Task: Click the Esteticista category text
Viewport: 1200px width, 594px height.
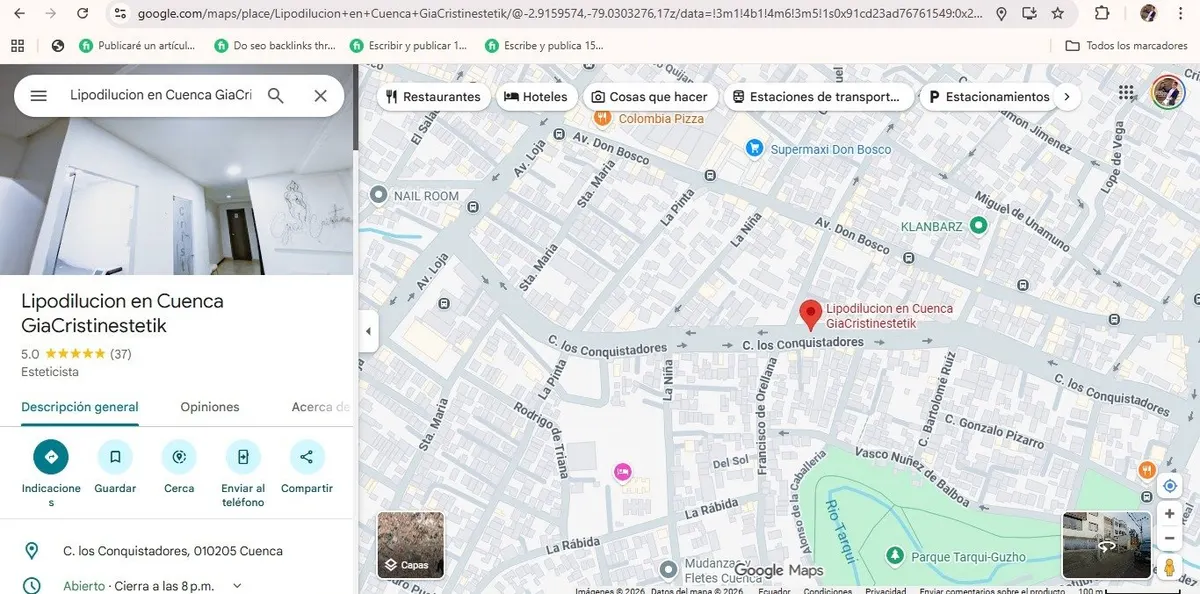Action: click(x=50, y=372)
